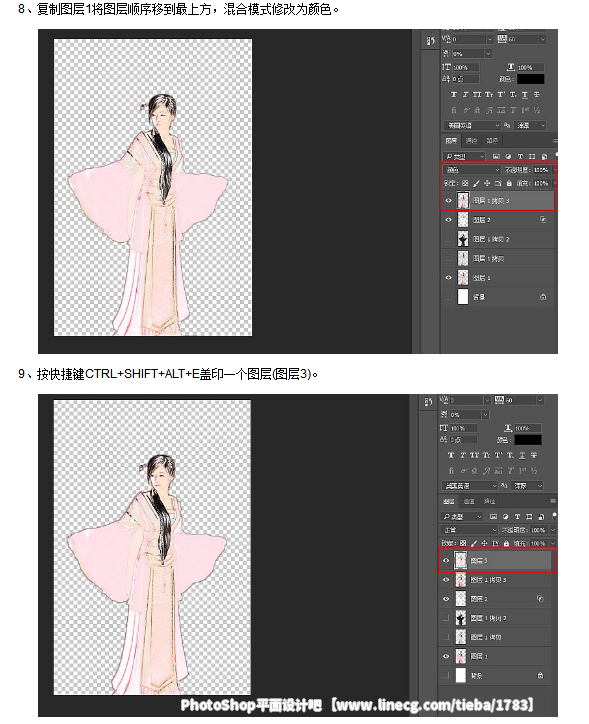Open language dropdown in step 9 Character panel
Screen dimensions: 589x724
point(469,486)
